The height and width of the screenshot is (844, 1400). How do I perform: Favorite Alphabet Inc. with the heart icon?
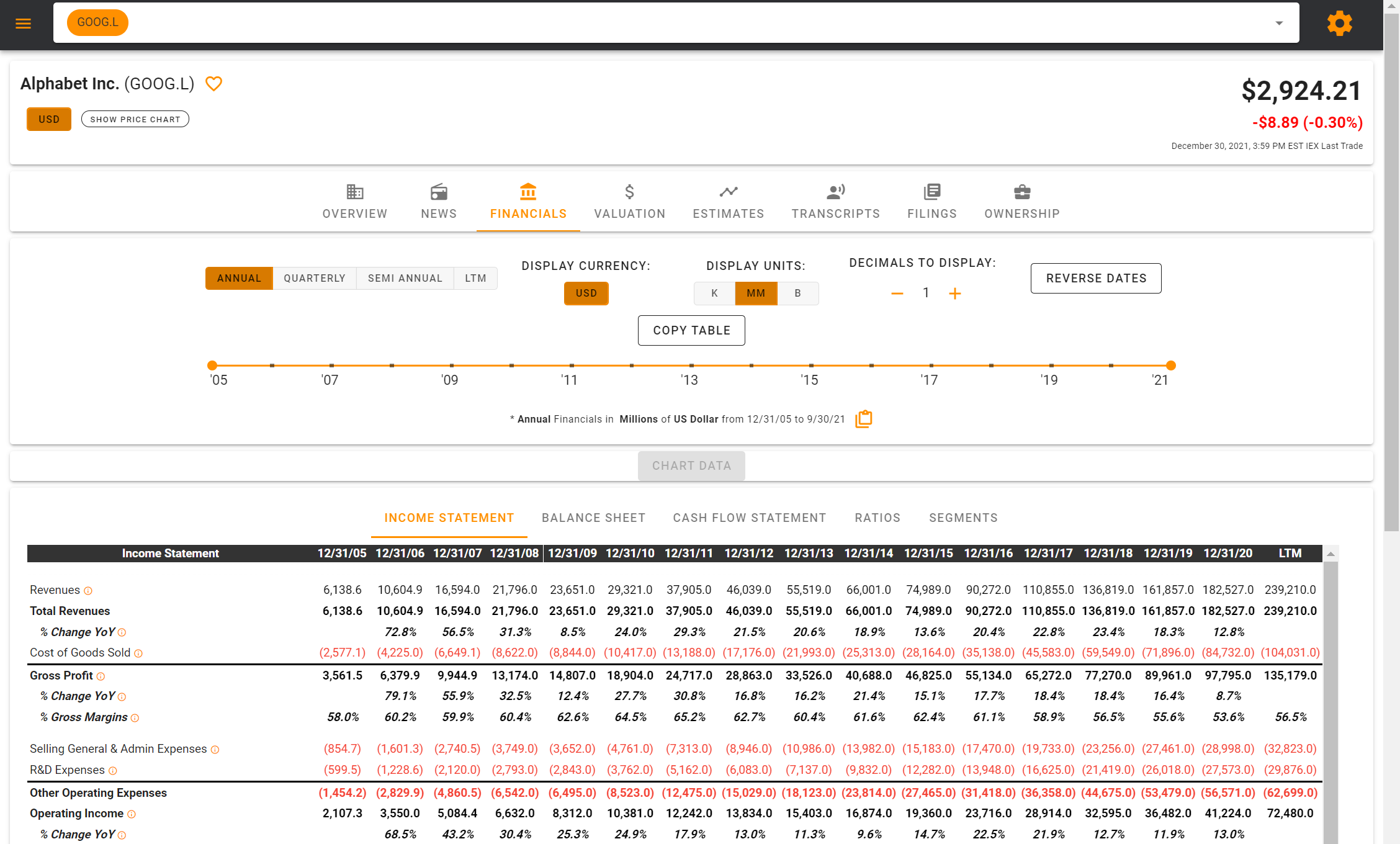[213, 84]
